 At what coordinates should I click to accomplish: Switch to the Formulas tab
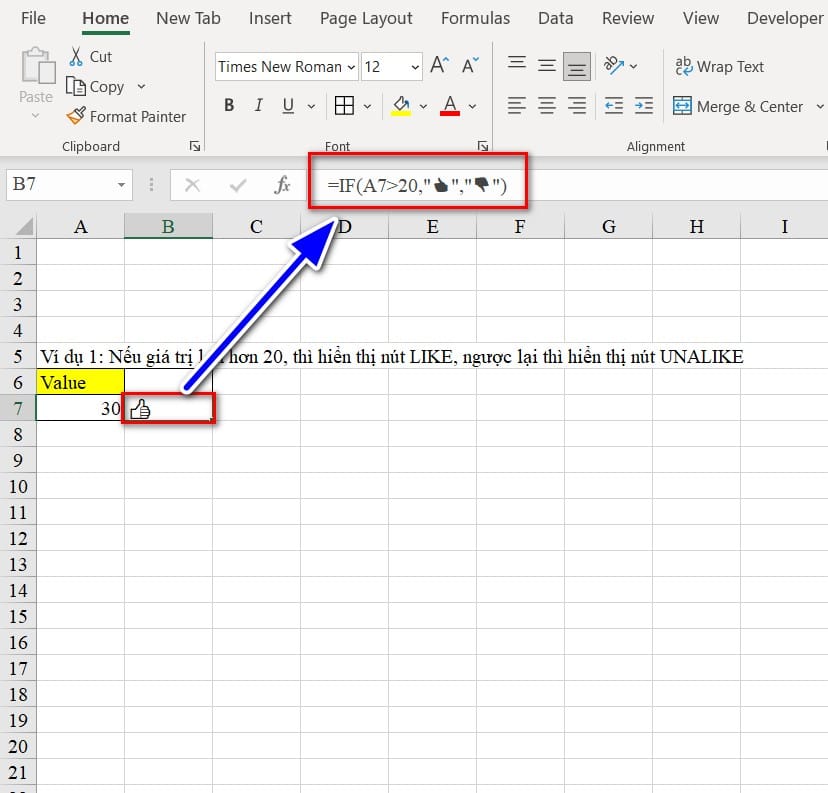coord(475,18)
